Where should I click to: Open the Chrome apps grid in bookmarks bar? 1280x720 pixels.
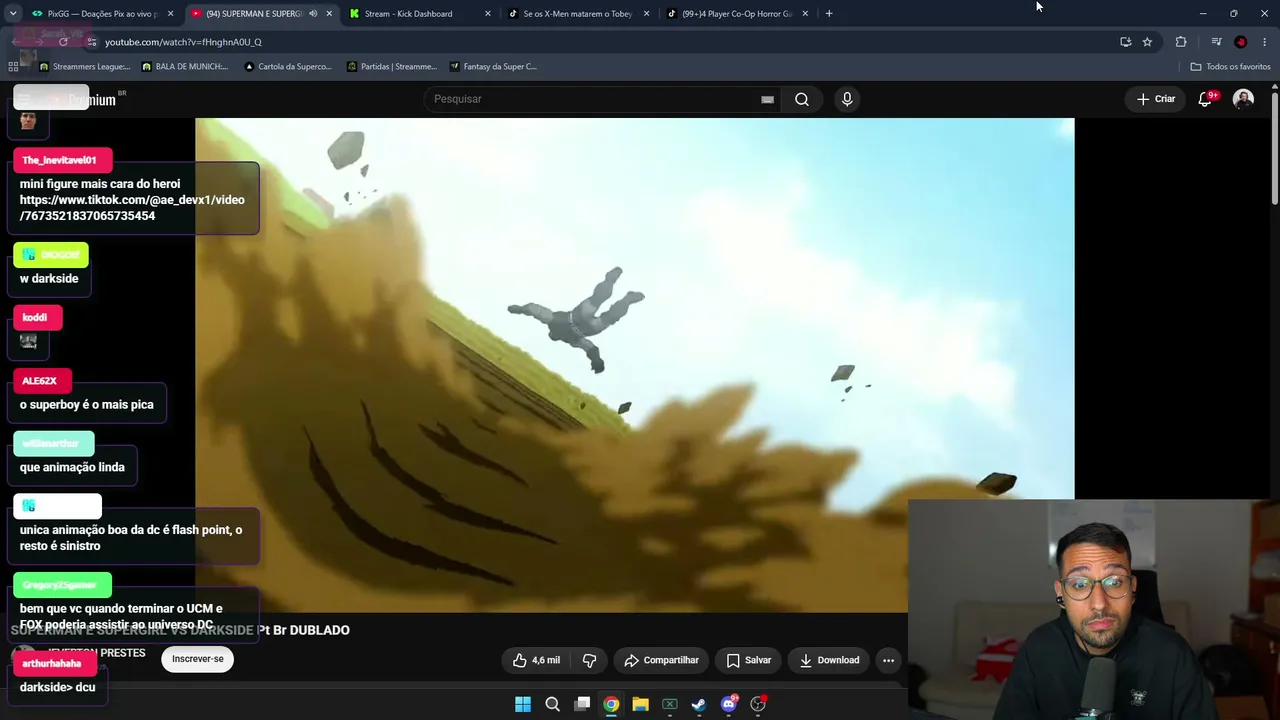13,67
